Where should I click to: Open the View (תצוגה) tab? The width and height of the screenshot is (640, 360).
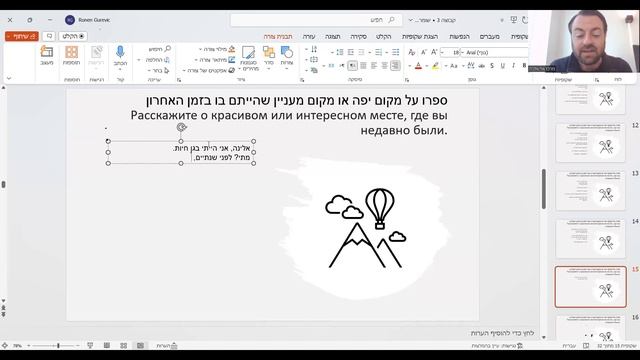[333, 36]
